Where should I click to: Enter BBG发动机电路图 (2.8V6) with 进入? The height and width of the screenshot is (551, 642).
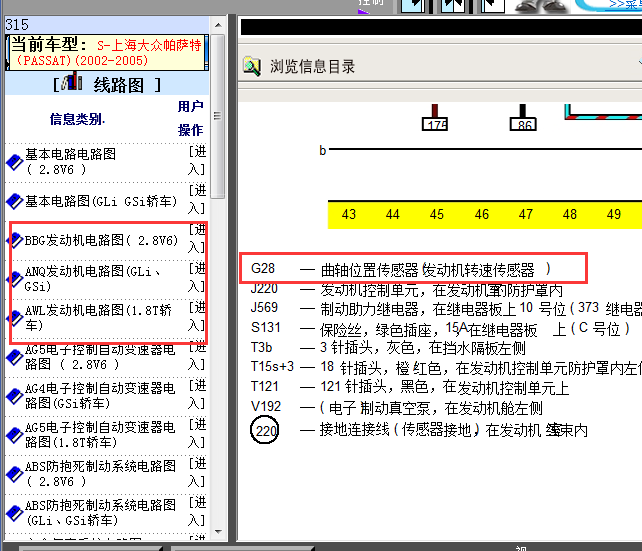pyautogui.click(x=197, y=239)
